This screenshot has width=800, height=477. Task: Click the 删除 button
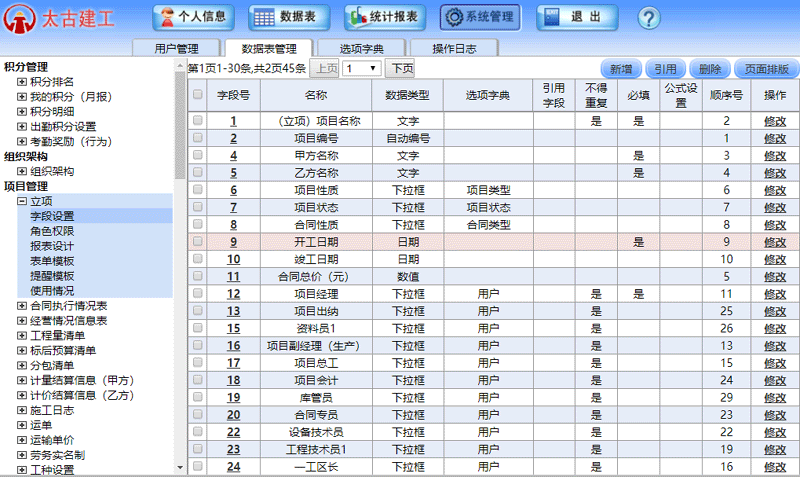point(710,69)
